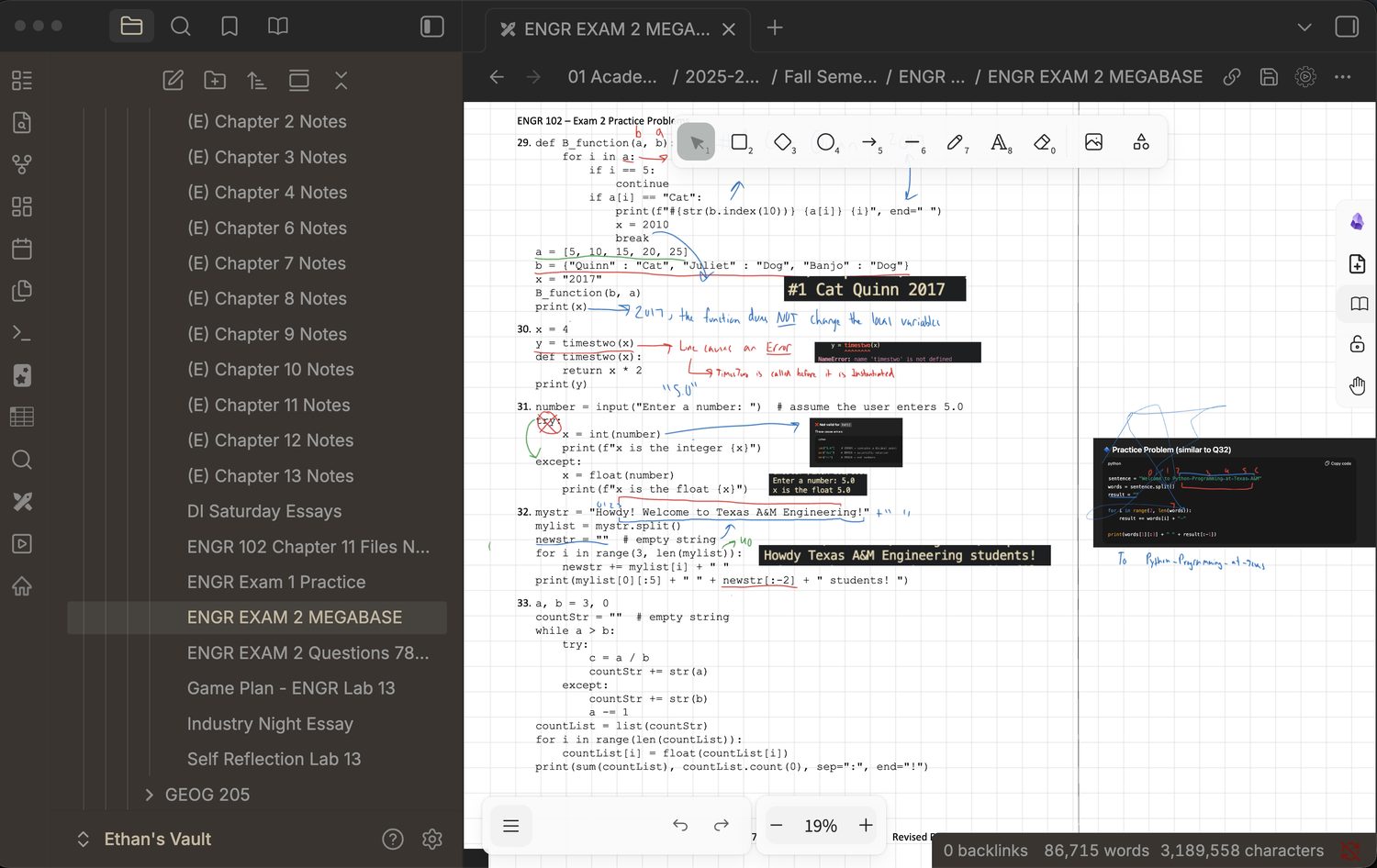Open the ENGR Exam 1 Practice note

(x=276, y=583)
